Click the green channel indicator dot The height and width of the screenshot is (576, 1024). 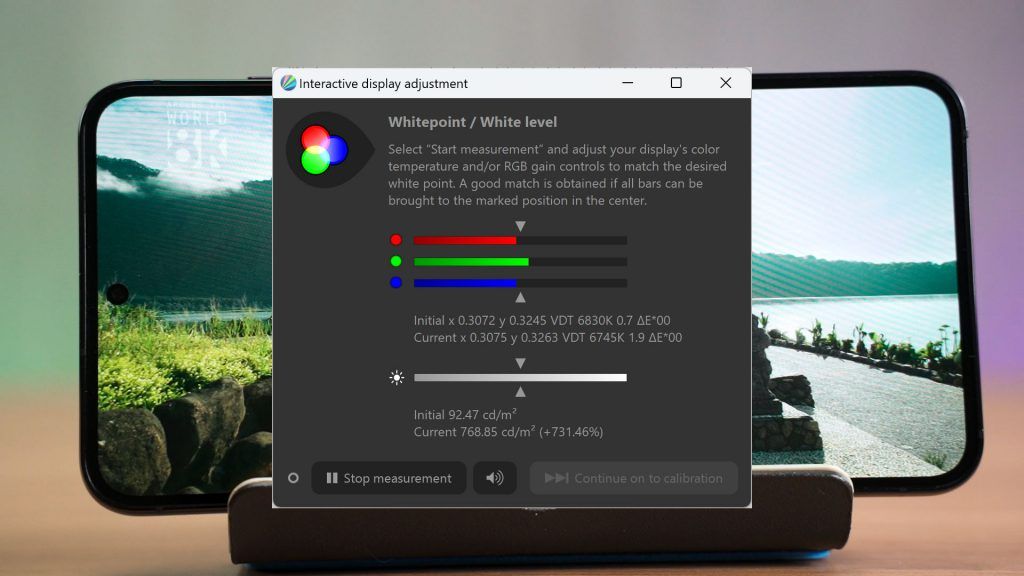[396, 261]
